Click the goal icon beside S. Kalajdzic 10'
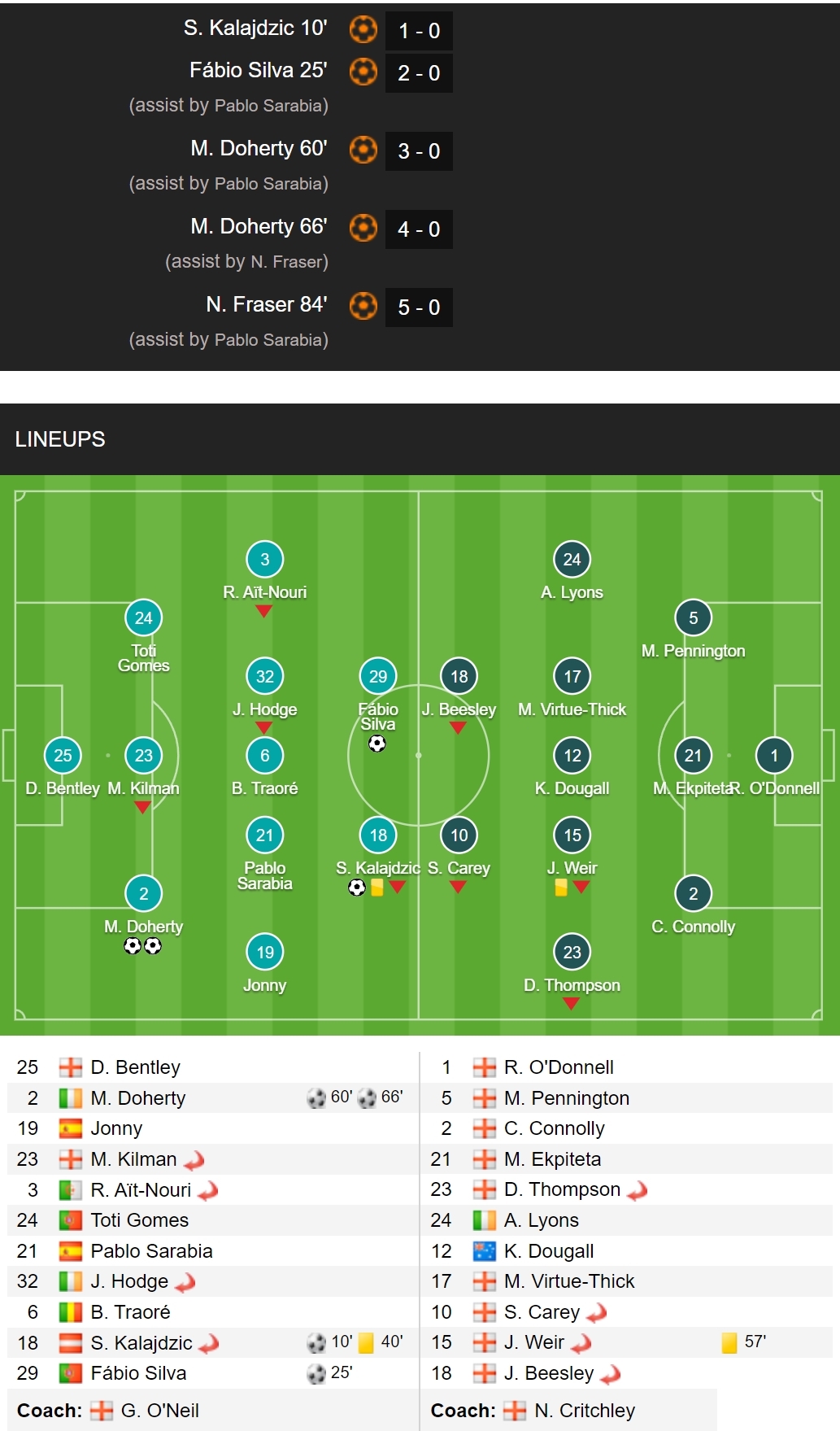The width and height of the screenshot is (840, 1431). 363,29
